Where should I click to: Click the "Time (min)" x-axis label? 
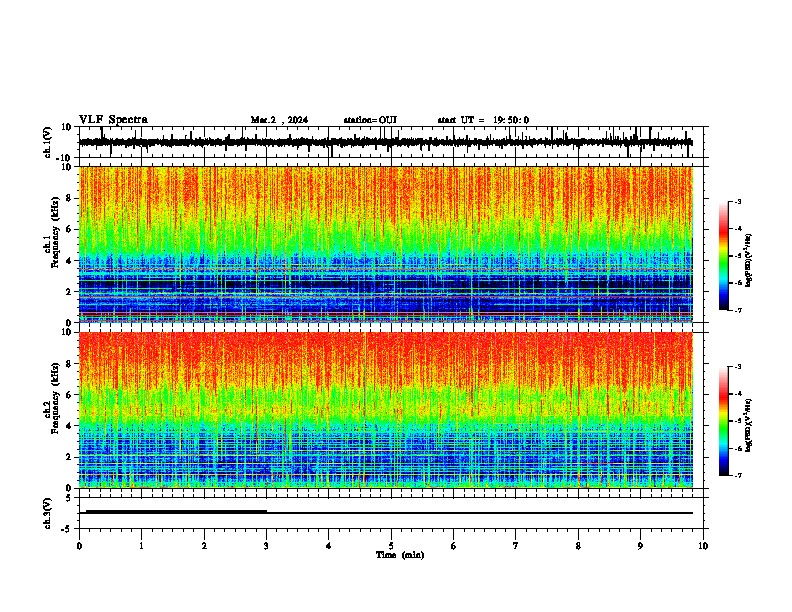click(400, 555)
